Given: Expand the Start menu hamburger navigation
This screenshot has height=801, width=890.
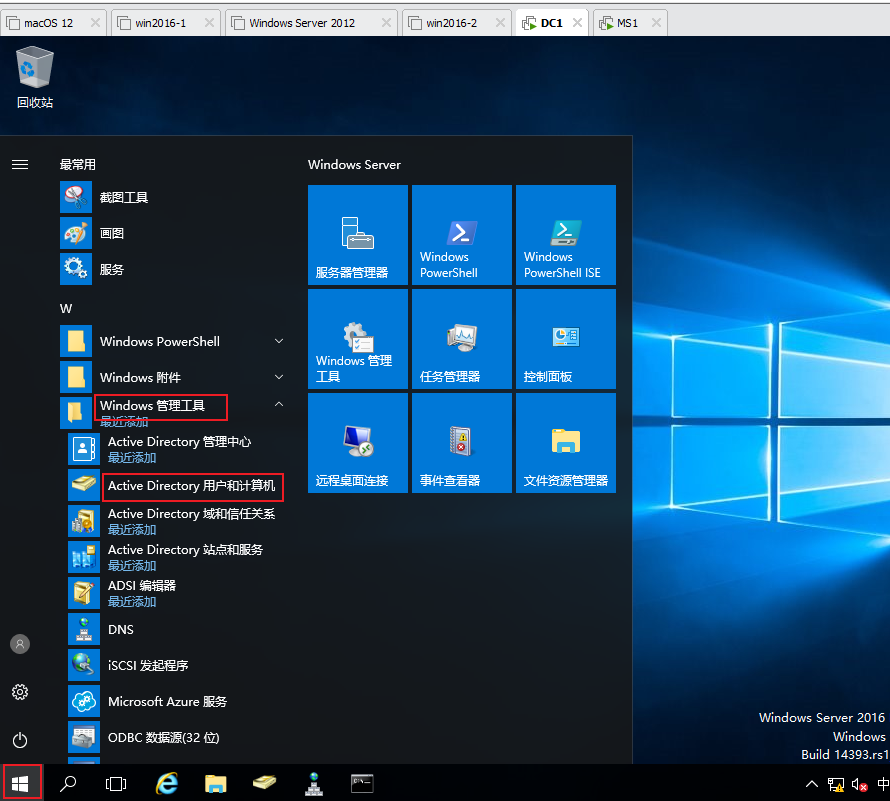Looking at the screenshot, I should click(x=20, y=165).
